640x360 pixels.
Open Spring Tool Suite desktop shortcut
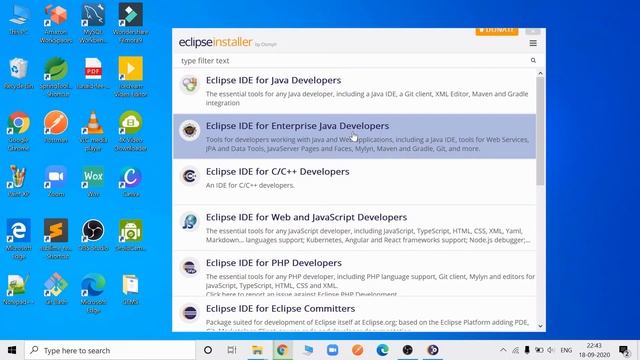[x=56, y=77]
